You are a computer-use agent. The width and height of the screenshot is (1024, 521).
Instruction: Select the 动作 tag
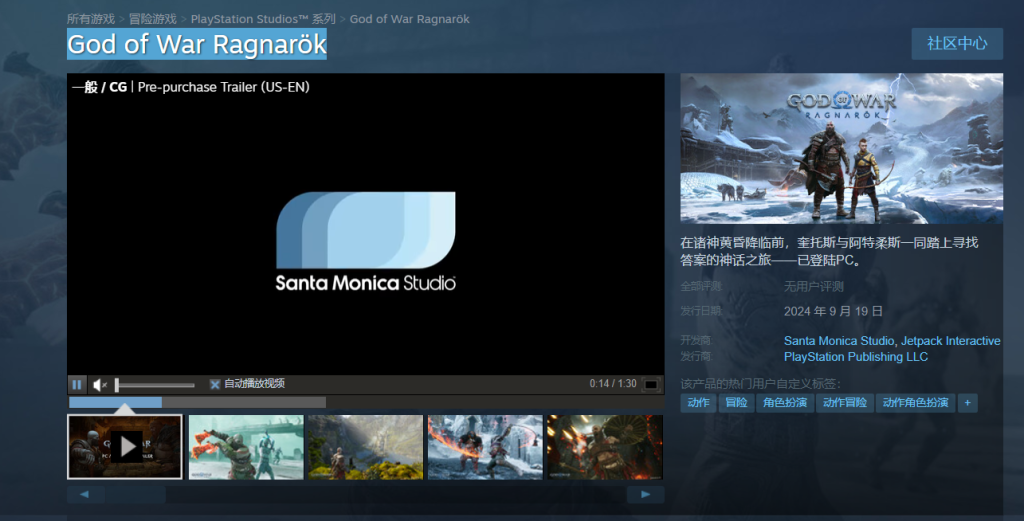tap(698, 403)
